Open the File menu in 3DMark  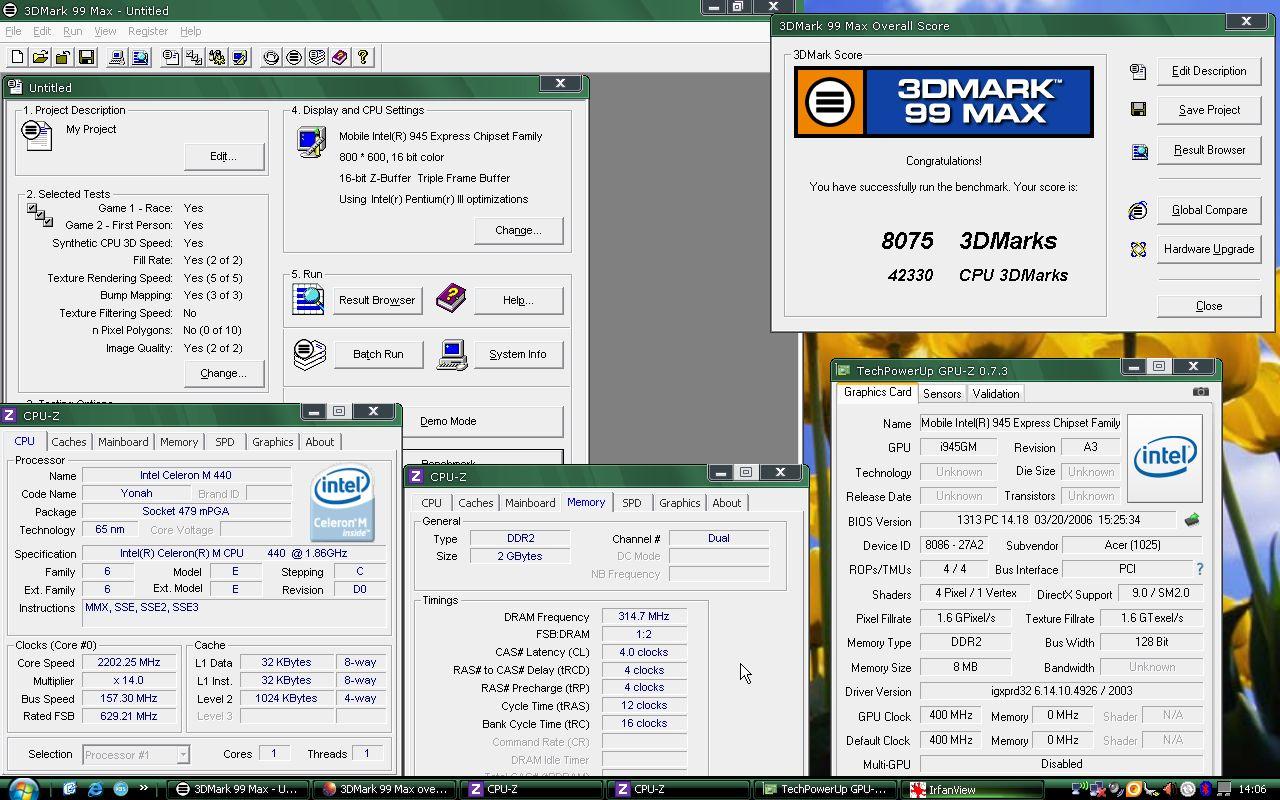[13, 31]
